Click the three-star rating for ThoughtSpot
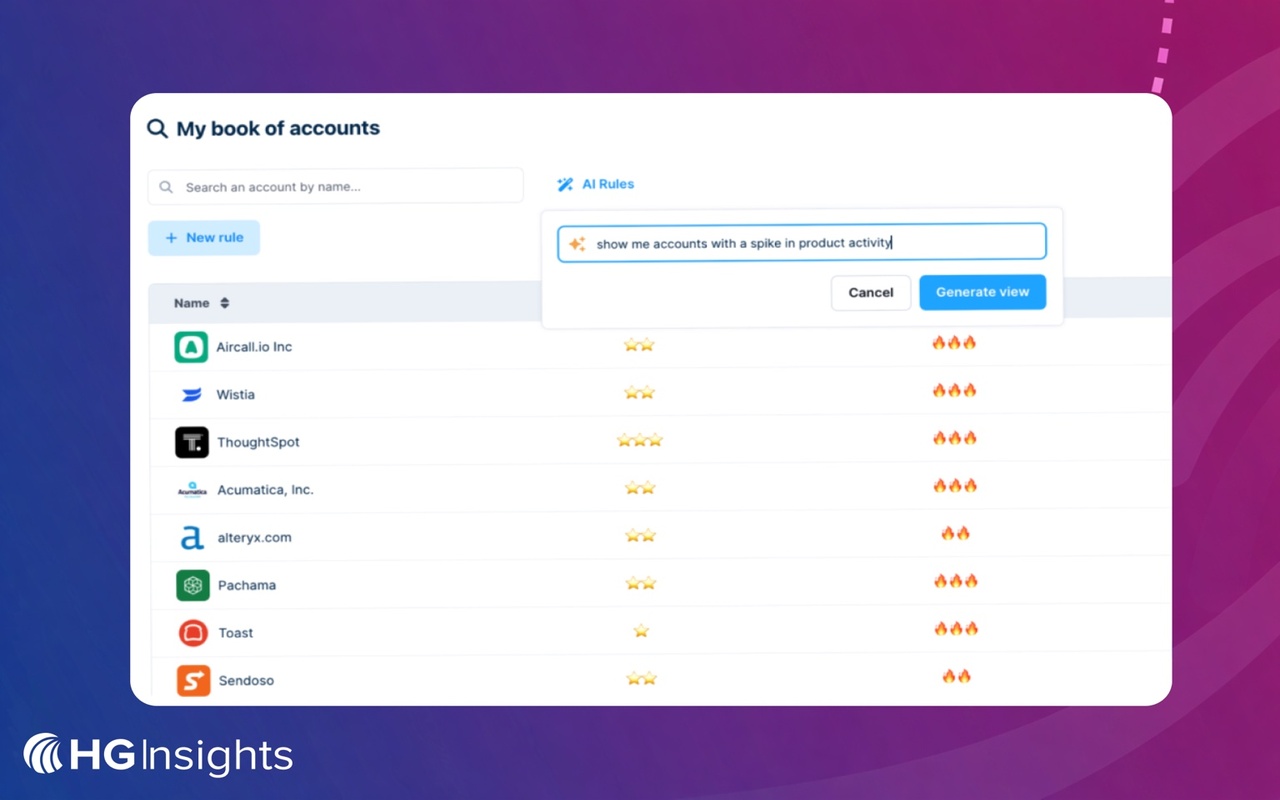The image size is (1280, 800). pos(640,440)
